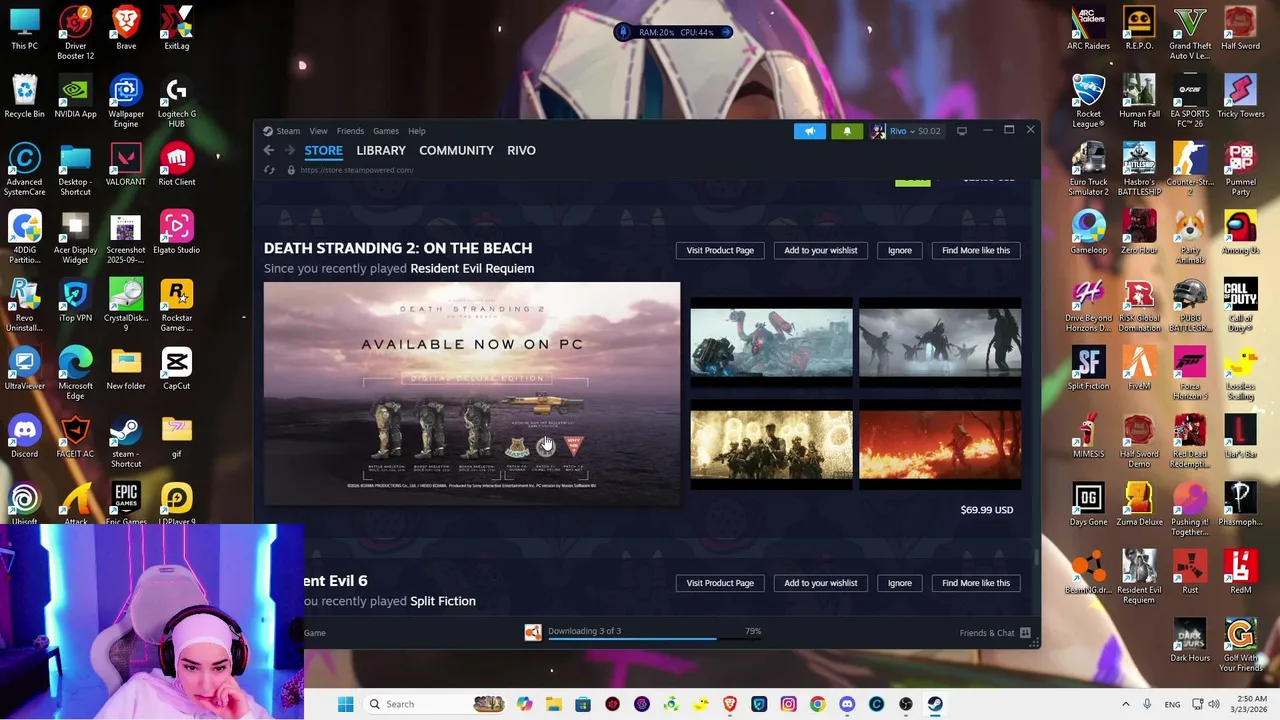This screenshot has height=720, width=1280.
Task: Open Wallpaper Engine desktop icon
Action: pyautogui.click(x=126, y=102)
